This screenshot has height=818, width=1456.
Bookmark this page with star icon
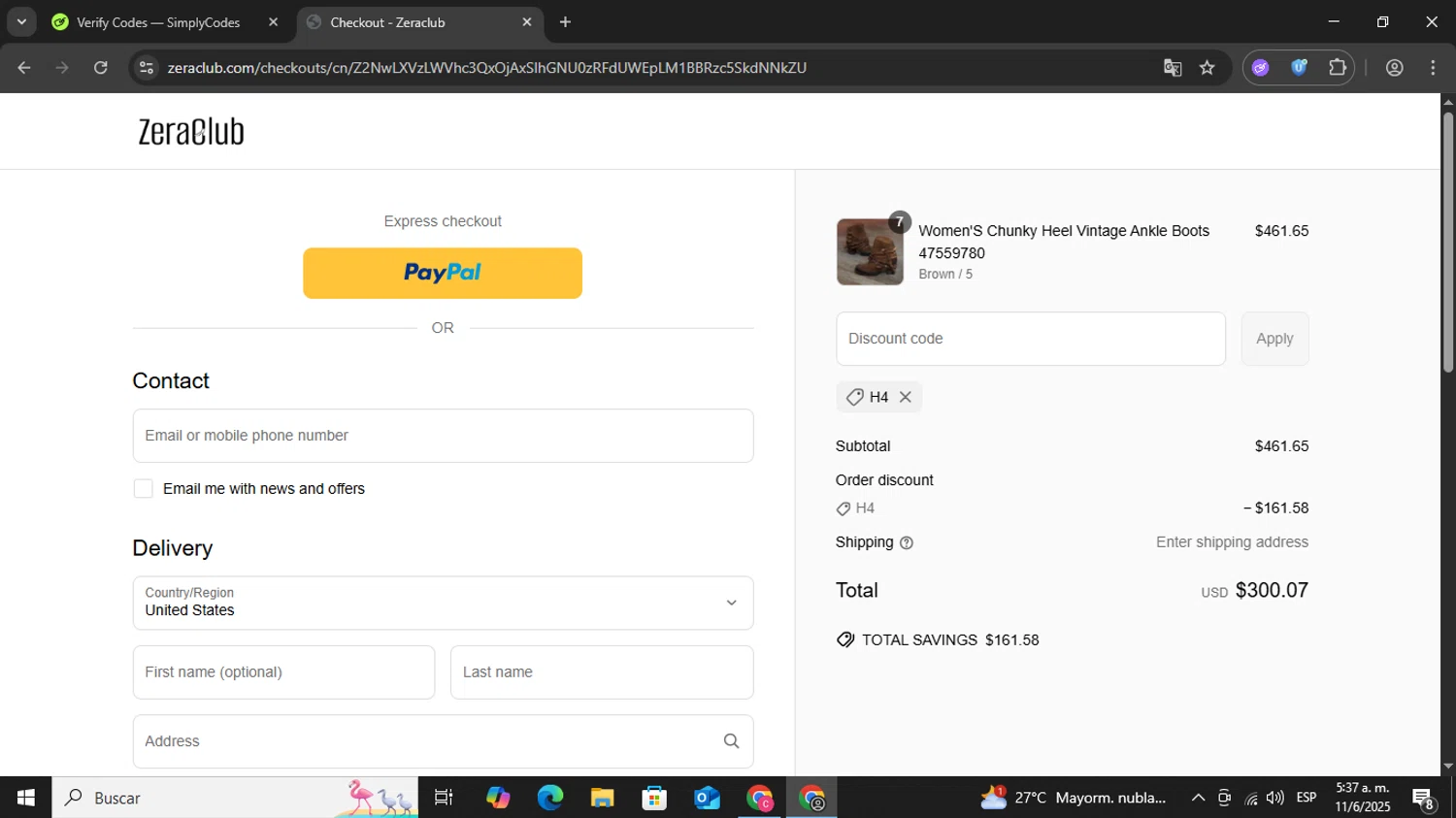1208,68
